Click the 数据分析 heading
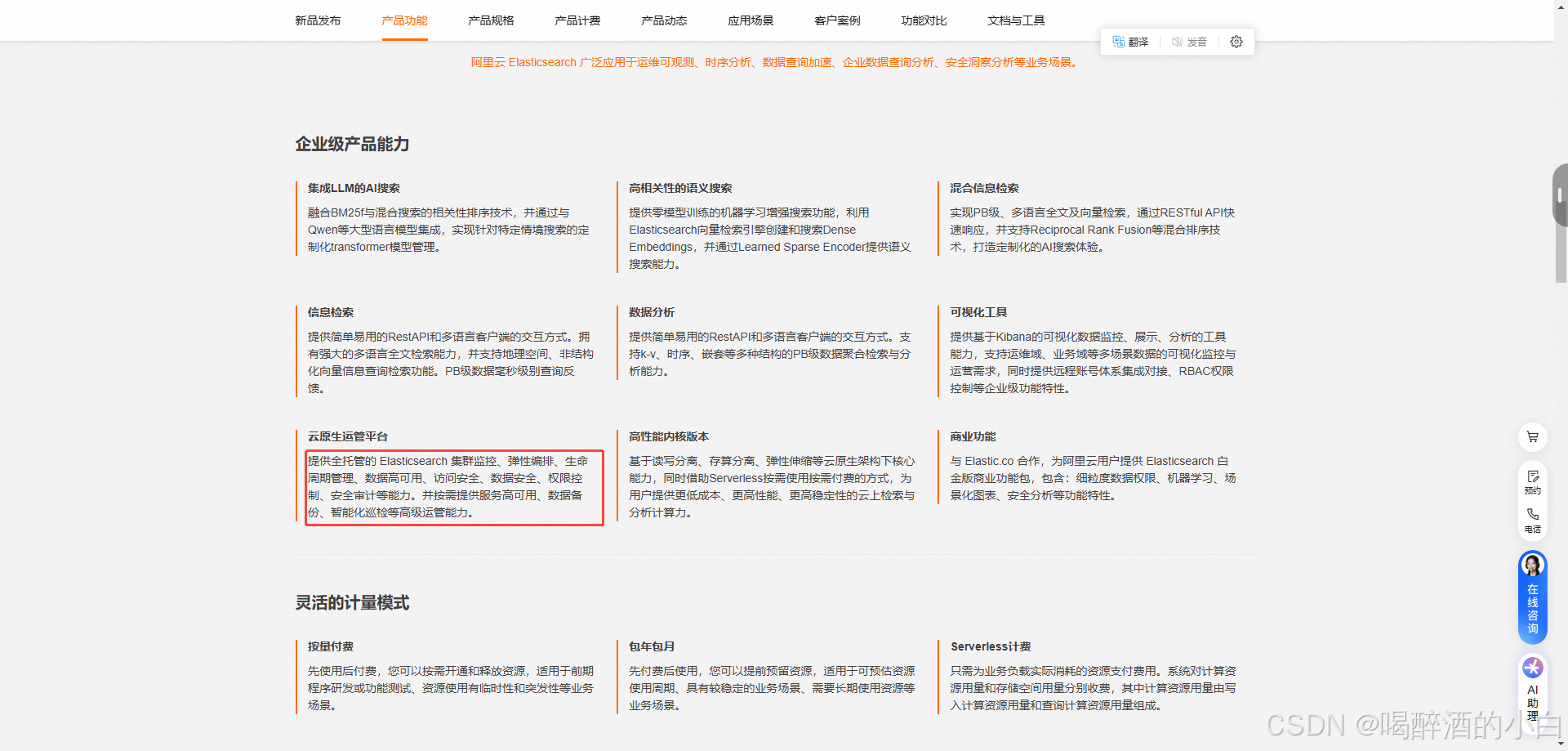 click(652, 312)
